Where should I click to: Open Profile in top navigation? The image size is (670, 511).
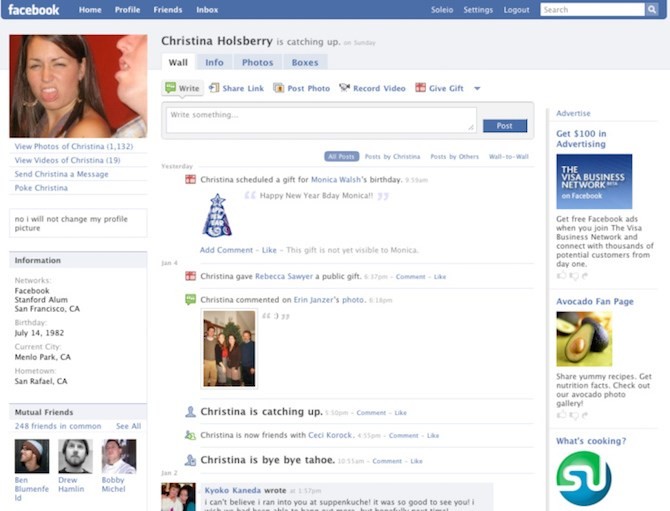coord(127,9)
